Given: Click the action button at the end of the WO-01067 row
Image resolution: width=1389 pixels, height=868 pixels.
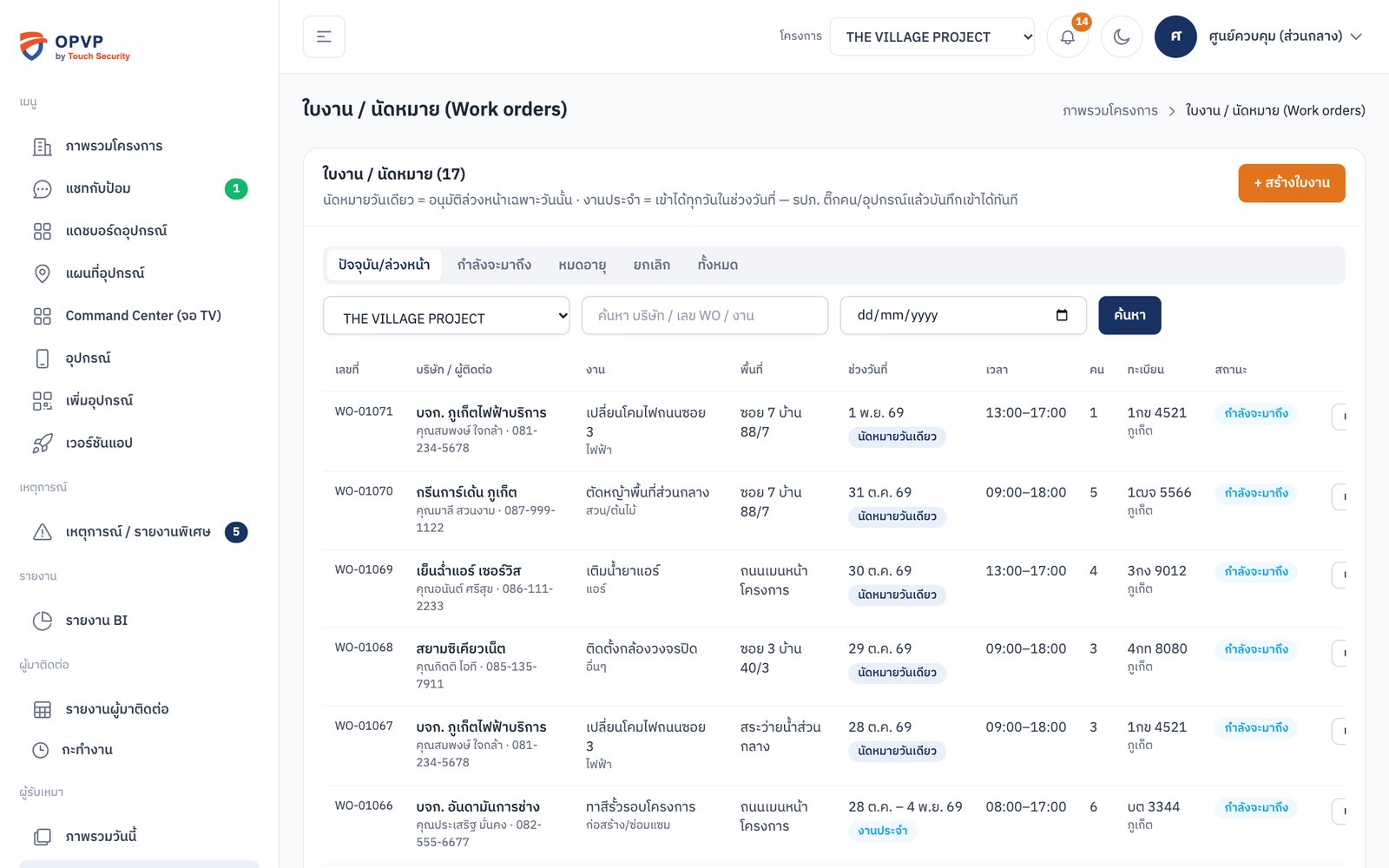Looking at the screenshot, I should click(x=1340, y=731).
